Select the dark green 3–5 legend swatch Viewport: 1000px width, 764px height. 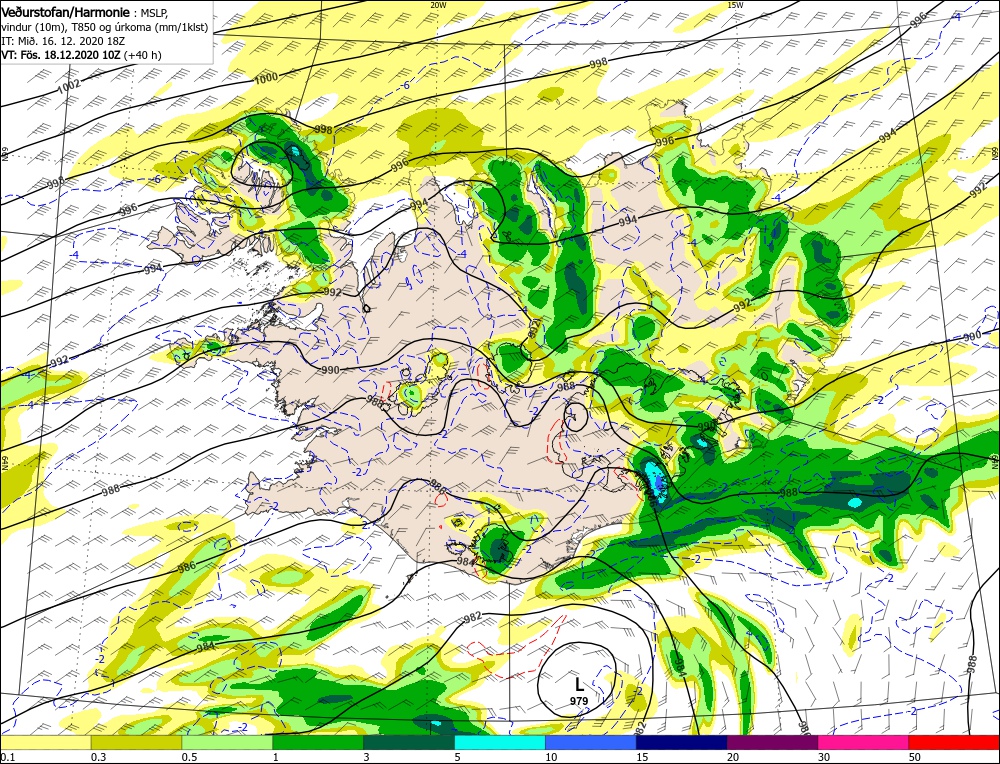click(409, 742)
